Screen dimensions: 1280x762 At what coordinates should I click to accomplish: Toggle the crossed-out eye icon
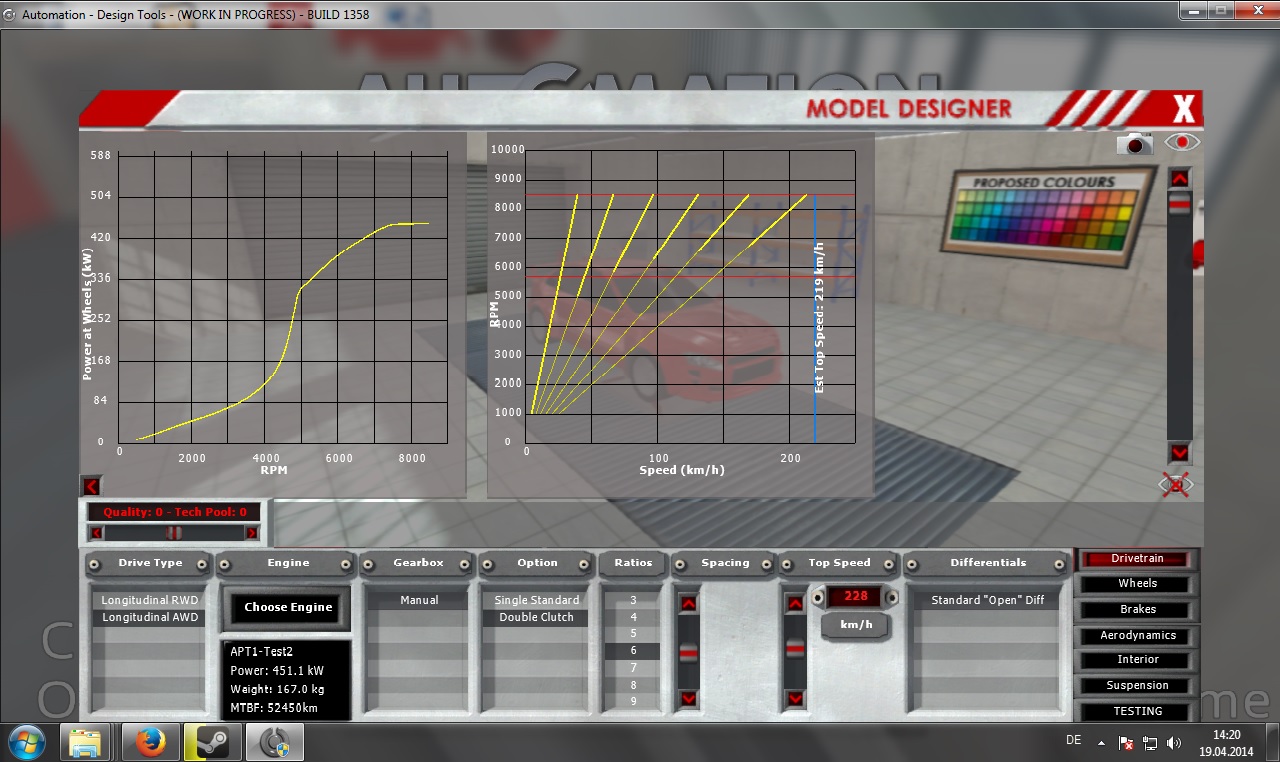[x=1176, y=485]
